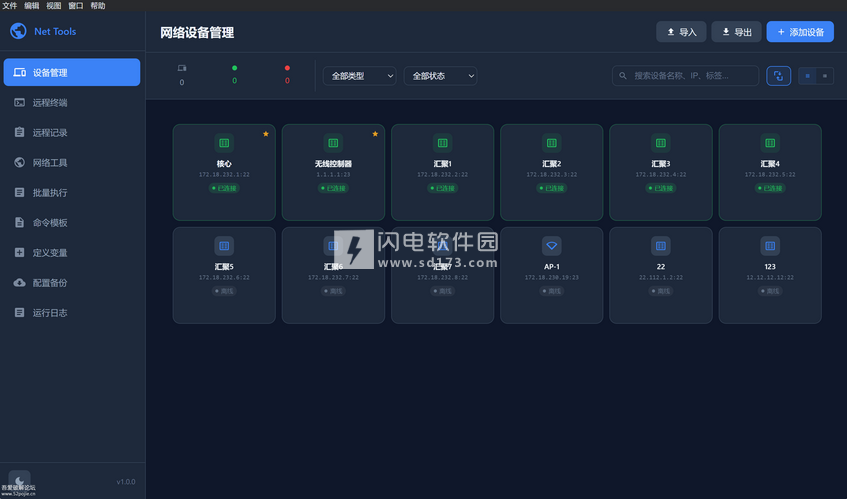
Task: Open the 视图 menu in menu bar
Action: point(53,5)
